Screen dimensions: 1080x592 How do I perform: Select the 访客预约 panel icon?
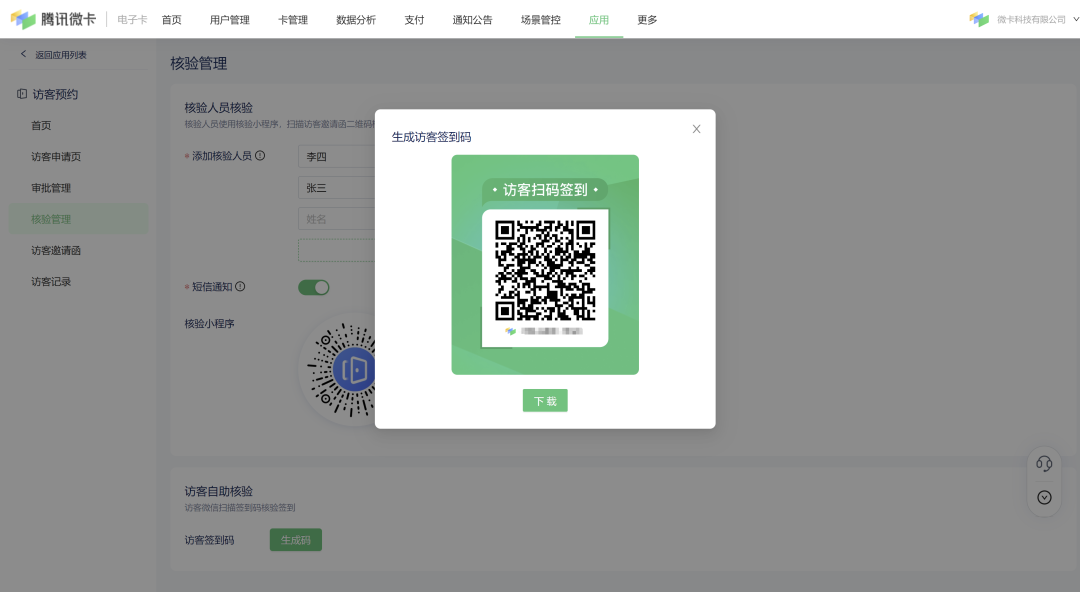22,93
